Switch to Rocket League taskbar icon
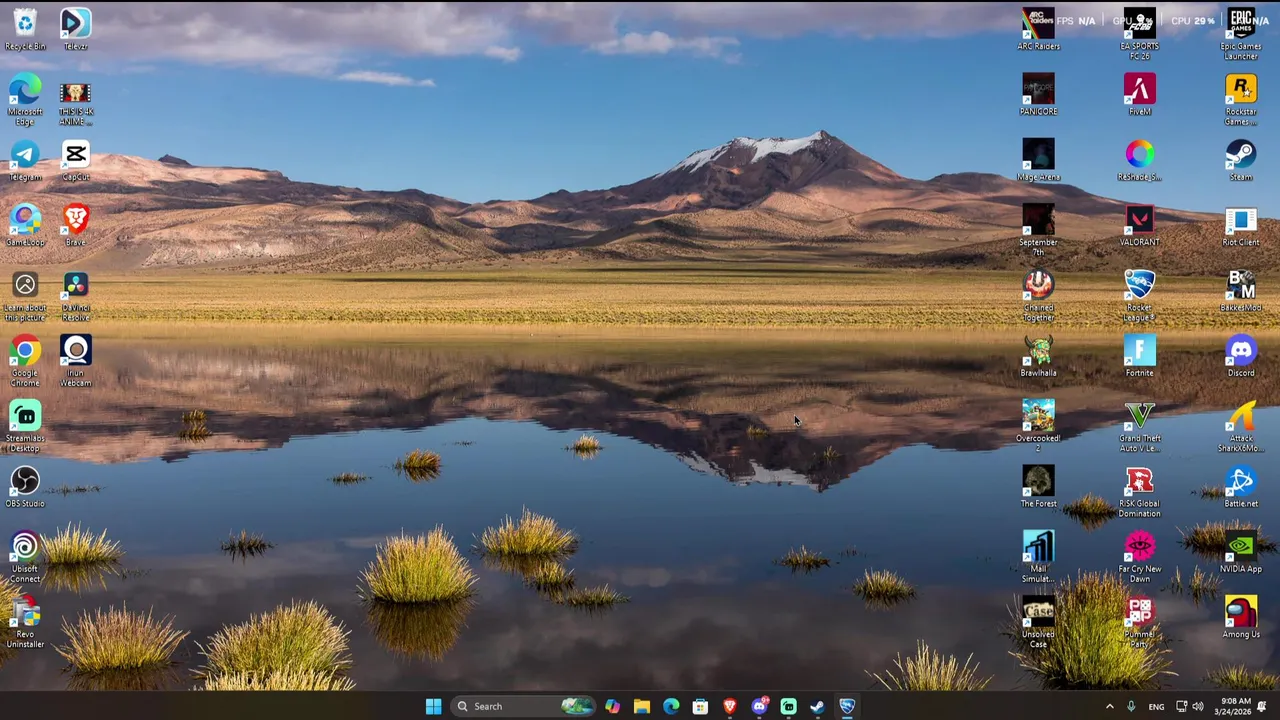The image size is (1280, 720). (x=847, y=706)
